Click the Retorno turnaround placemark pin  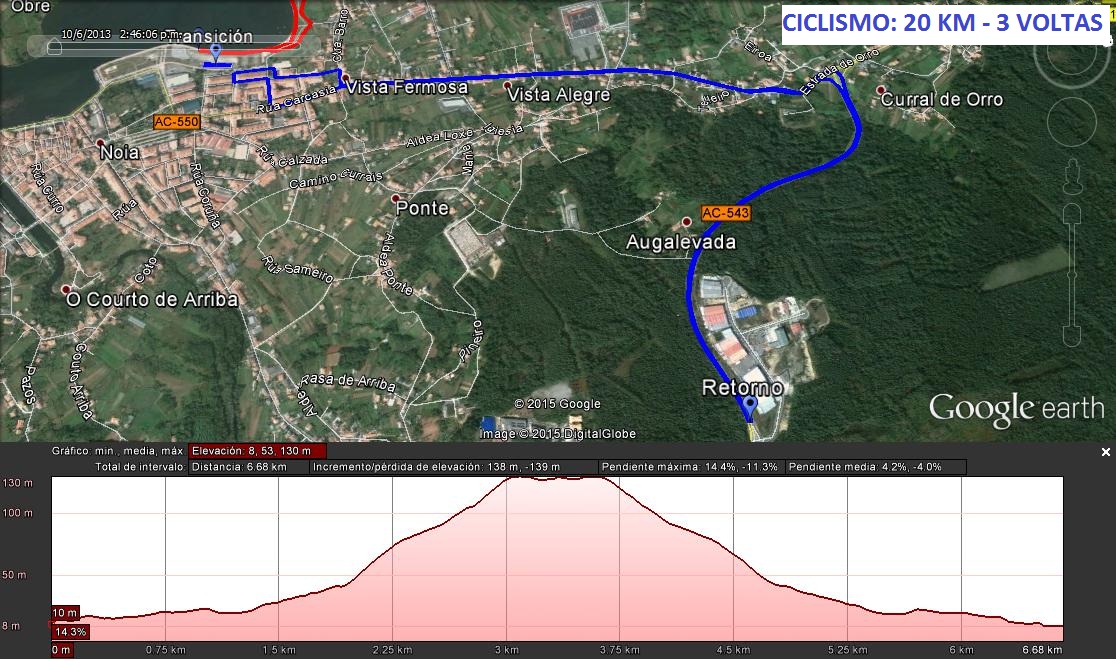coord(748,407)
